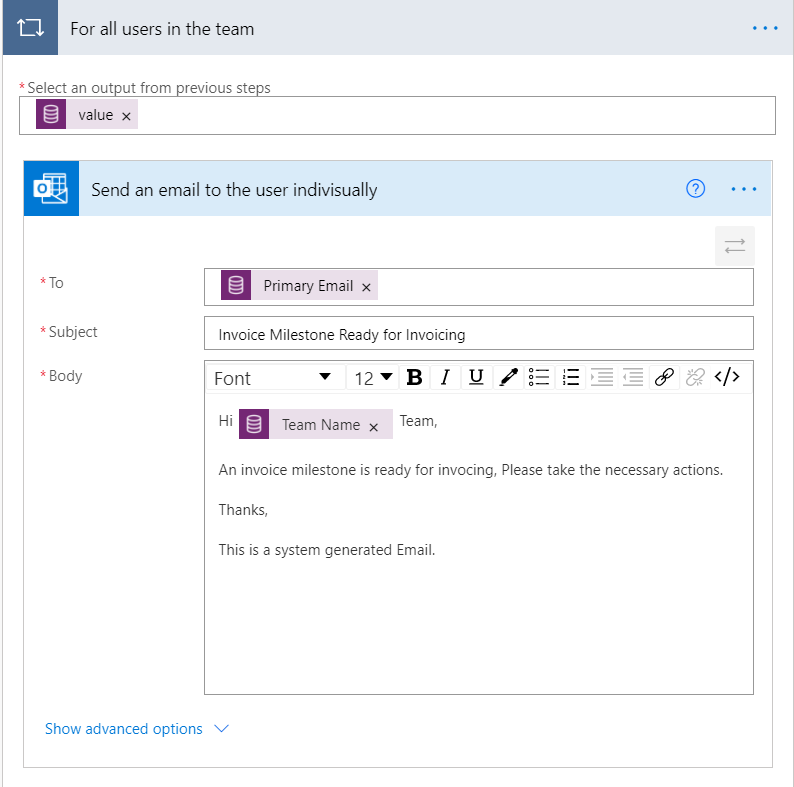Open help for Send an email action
Image resolution: width=794 pixels, height=787 pixels.
coord(695,189)
